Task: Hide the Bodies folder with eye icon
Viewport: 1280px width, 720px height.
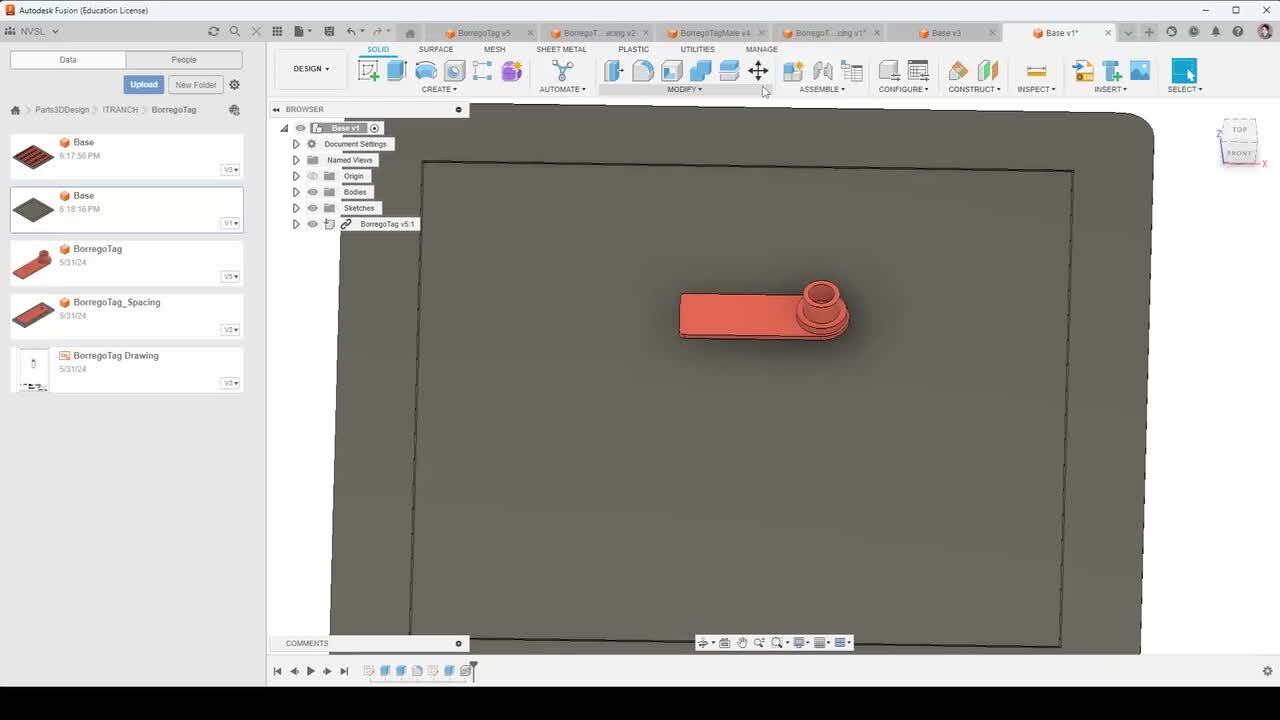Action: tap(312, 192)
